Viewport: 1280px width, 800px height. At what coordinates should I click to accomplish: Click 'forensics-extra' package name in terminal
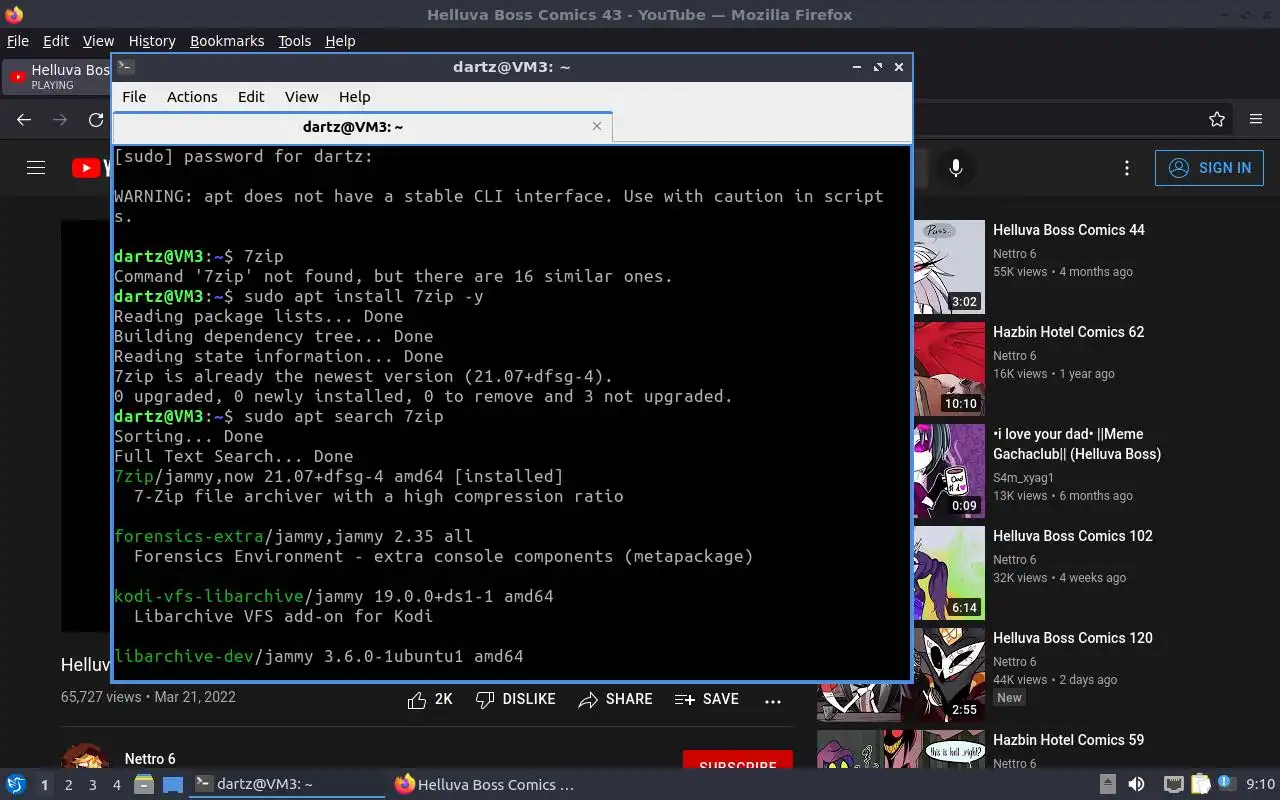click(x=189, y=536)
